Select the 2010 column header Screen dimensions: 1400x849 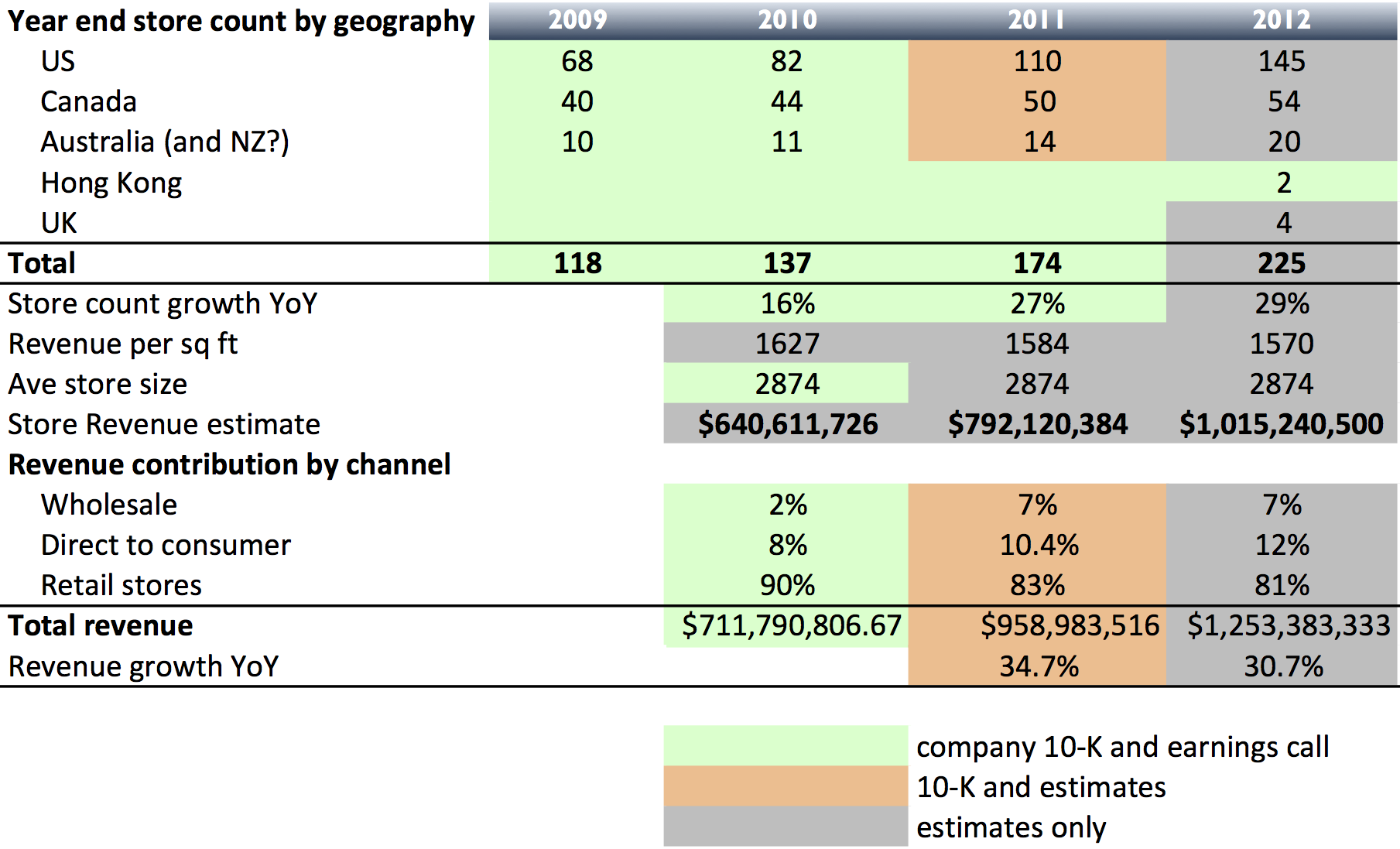(x=787, y=20)
